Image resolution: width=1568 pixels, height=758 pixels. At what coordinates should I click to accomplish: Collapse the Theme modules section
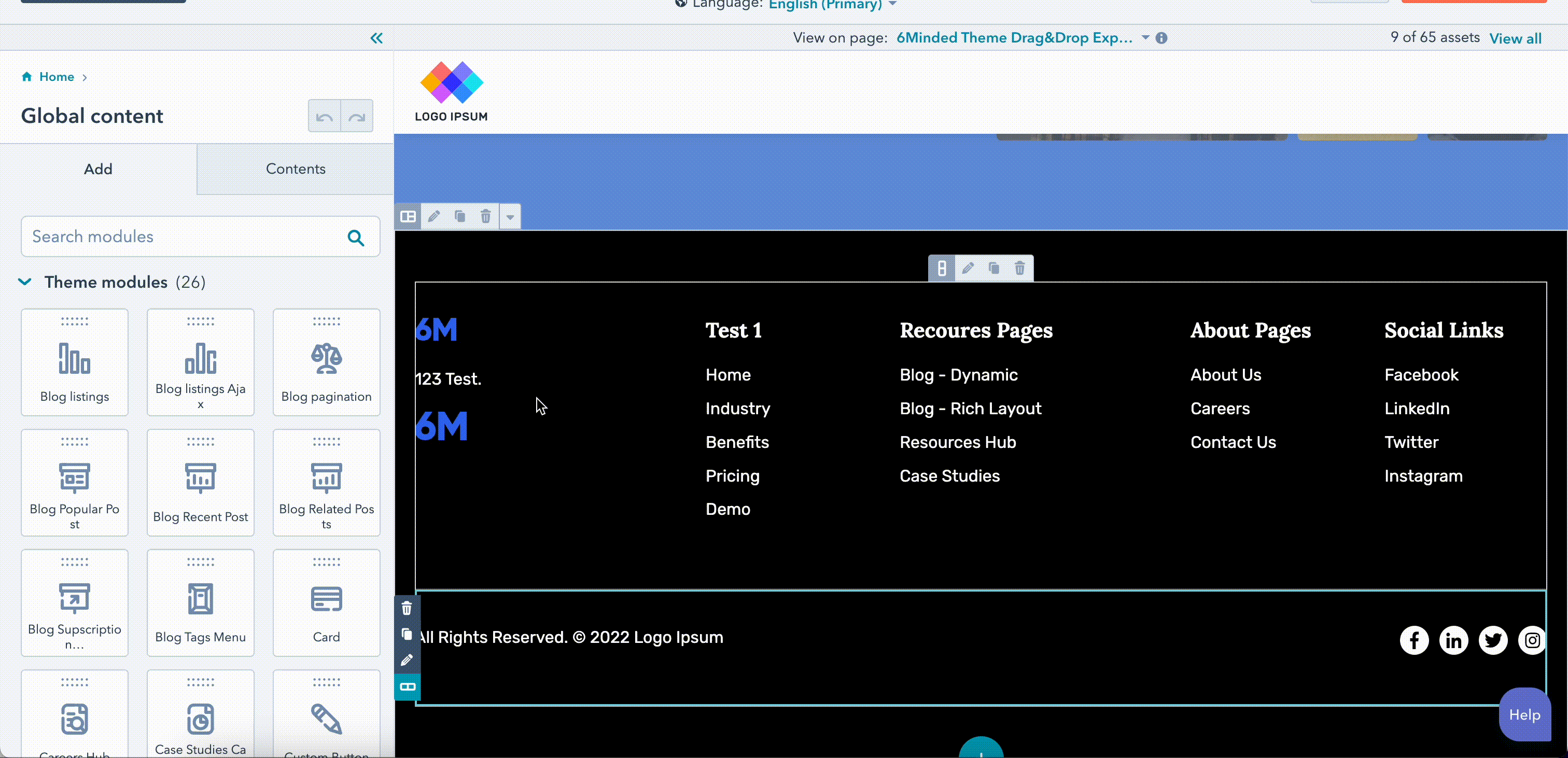coord(25,282)
